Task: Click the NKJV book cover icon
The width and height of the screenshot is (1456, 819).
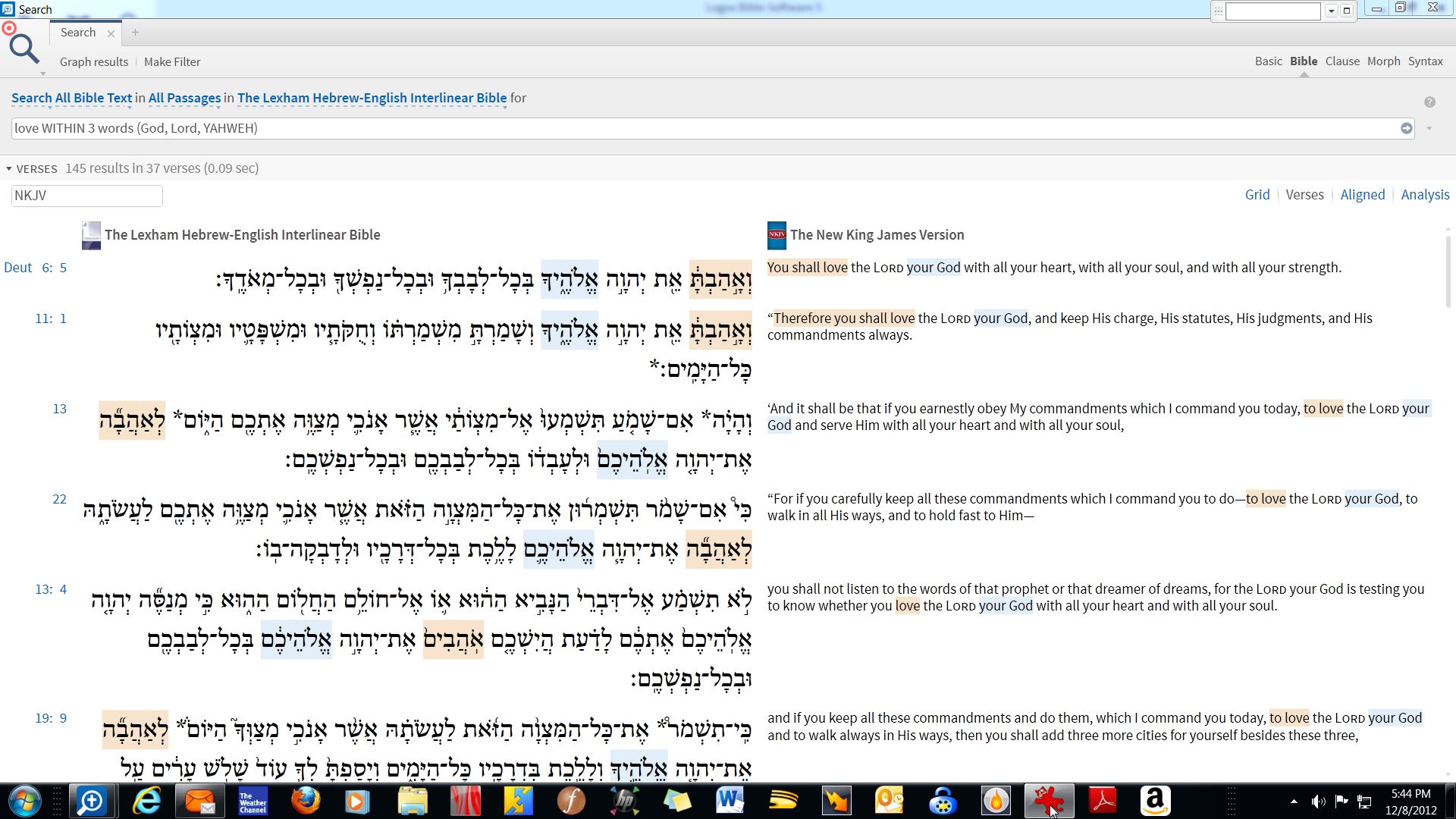Action: [x=777, y=236]
